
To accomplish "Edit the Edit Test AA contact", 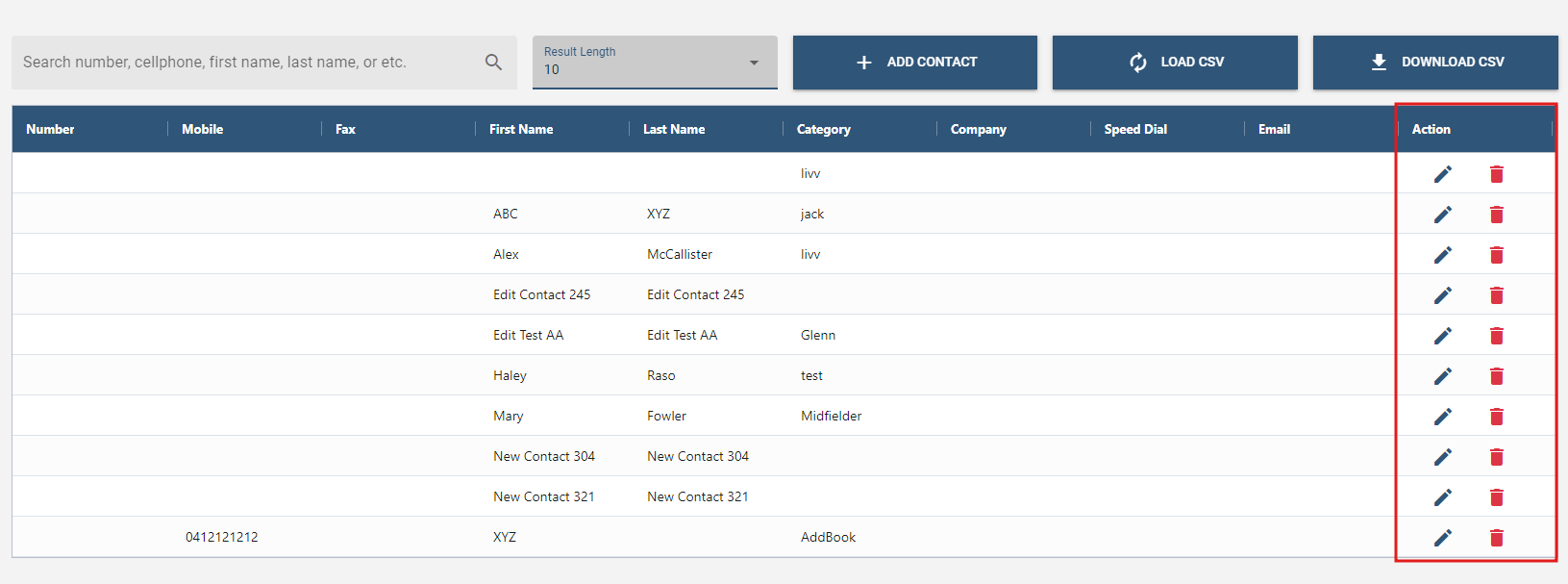I will 1442,336.
